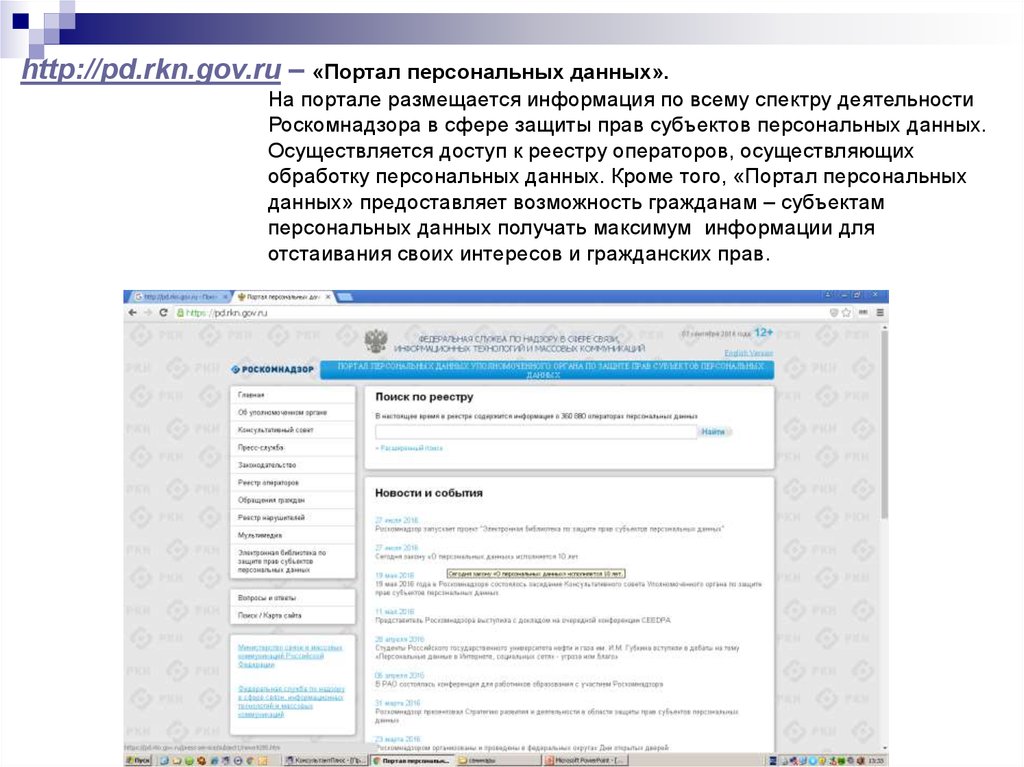This screenshot has width=1024, height=767.
Task: Switch to КонсультантПлюс taskbar window
Action: (326, 760)
